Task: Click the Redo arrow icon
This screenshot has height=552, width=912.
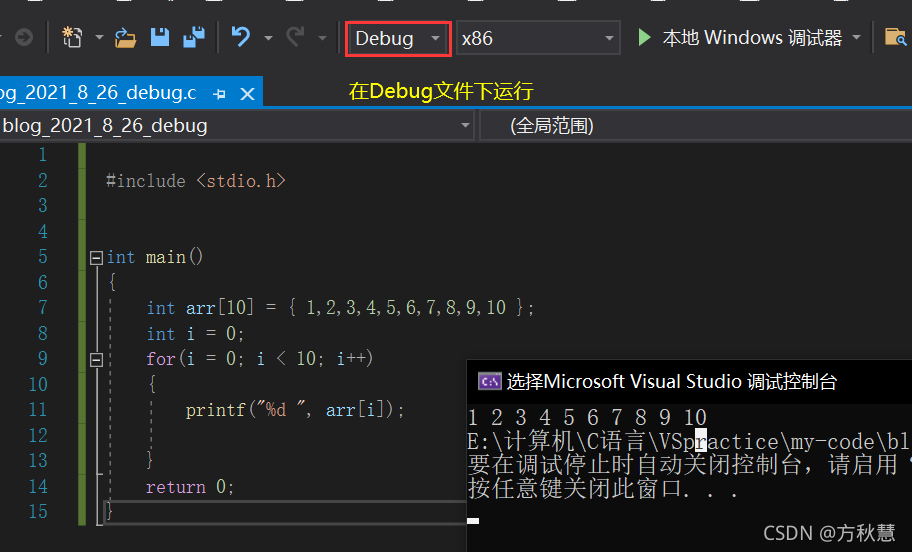Action: (x=295, y=37)
